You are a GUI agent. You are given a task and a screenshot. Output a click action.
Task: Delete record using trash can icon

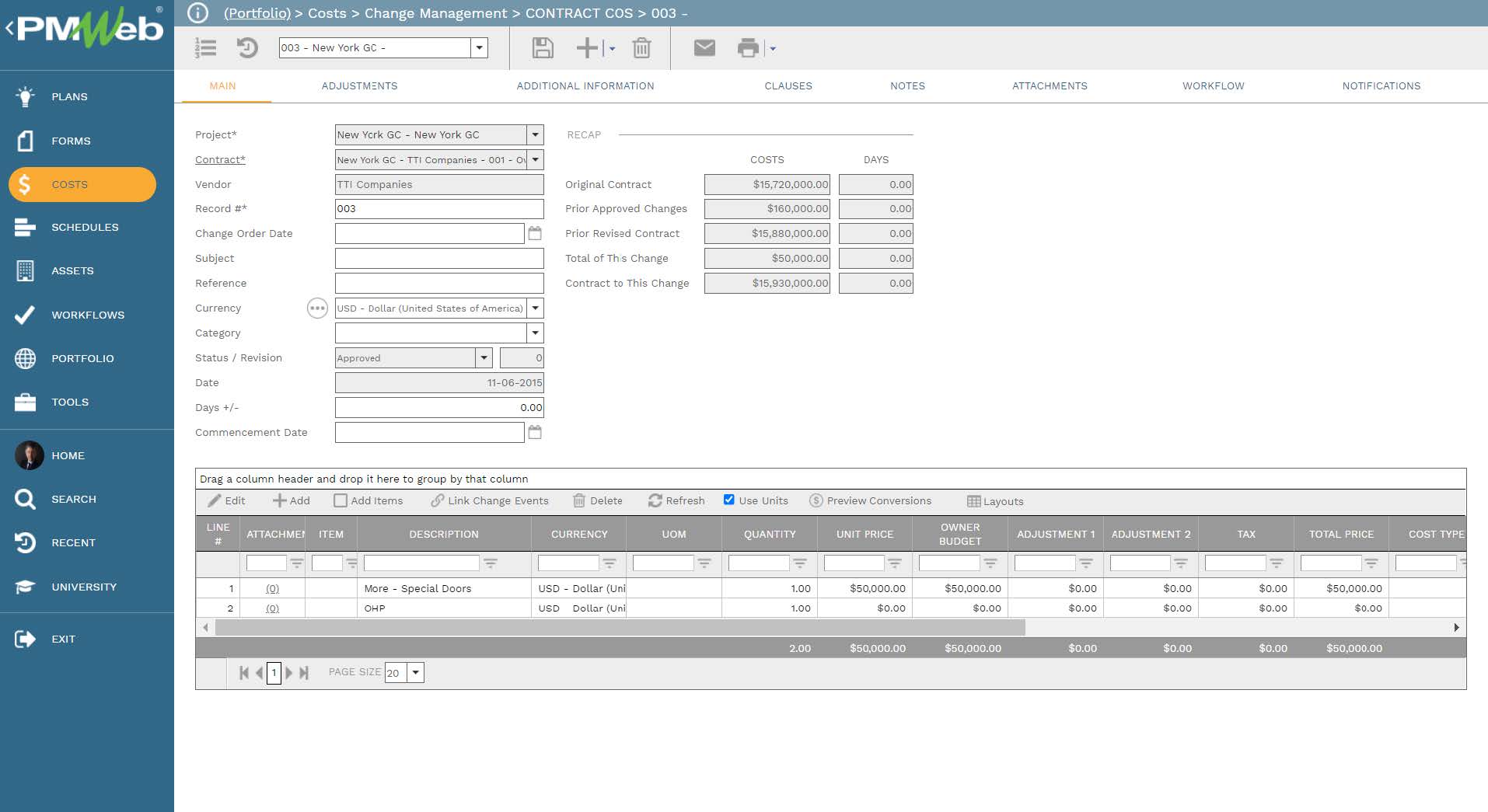[641, 48]
